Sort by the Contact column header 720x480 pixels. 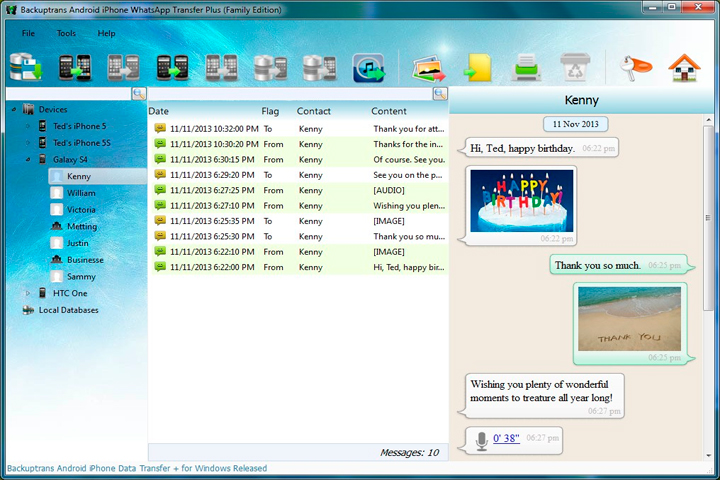click(x=314, y=111)
